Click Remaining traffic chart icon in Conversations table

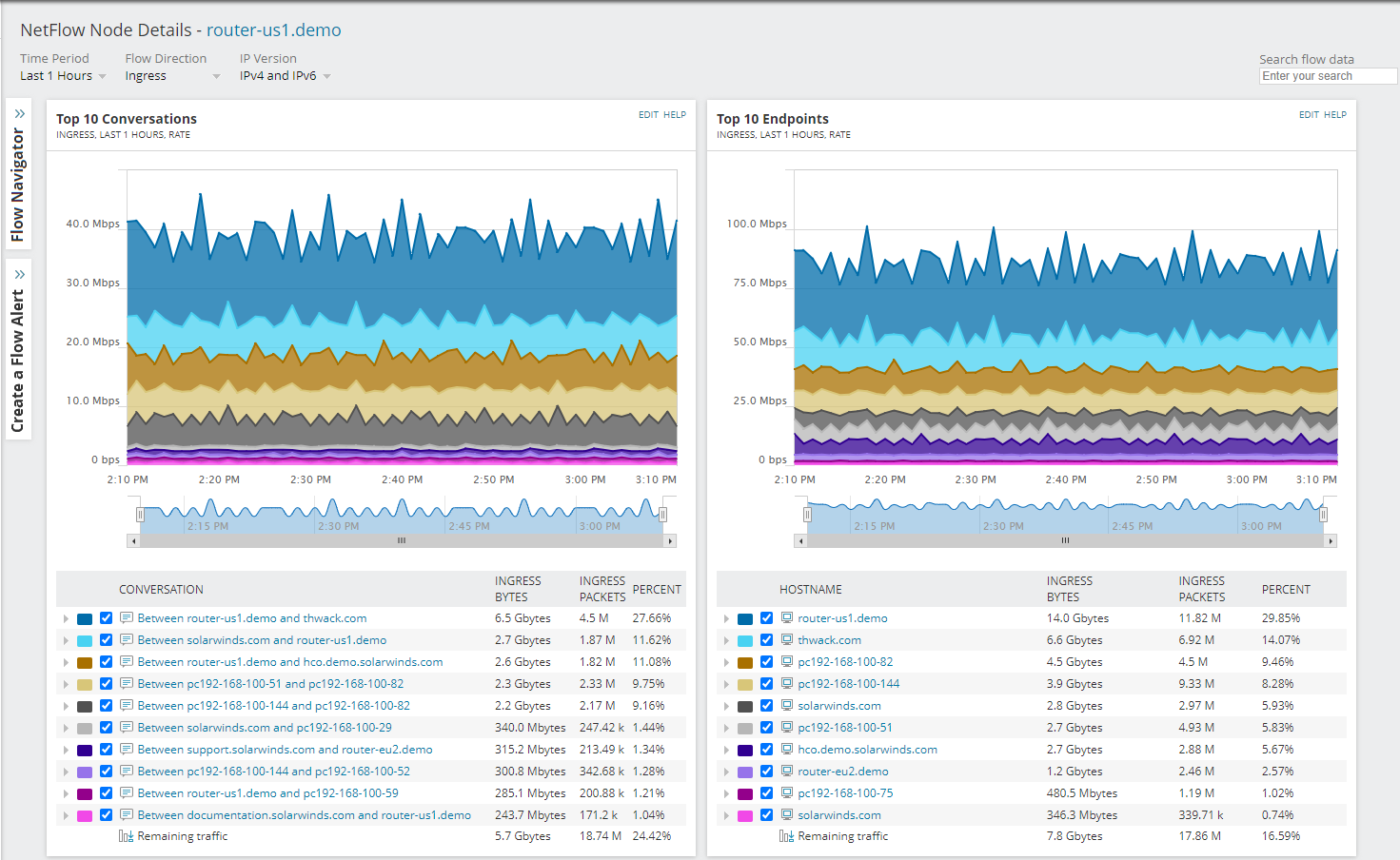pyautogui.click(x=126, y=836)
